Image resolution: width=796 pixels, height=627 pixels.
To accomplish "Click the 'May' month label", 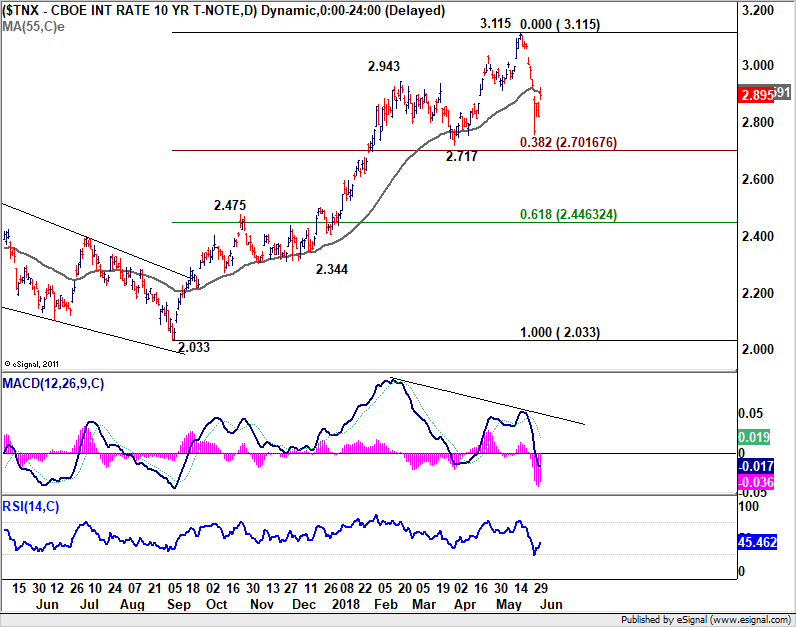I will pos(509,605).
